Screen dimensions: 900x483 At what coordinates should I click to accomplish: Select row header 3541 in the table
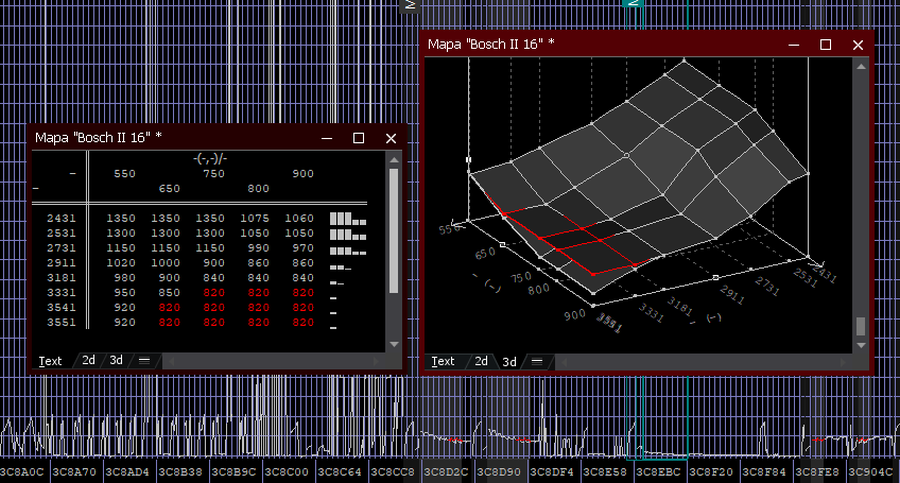pyautogui.click(x=61, y=308)
